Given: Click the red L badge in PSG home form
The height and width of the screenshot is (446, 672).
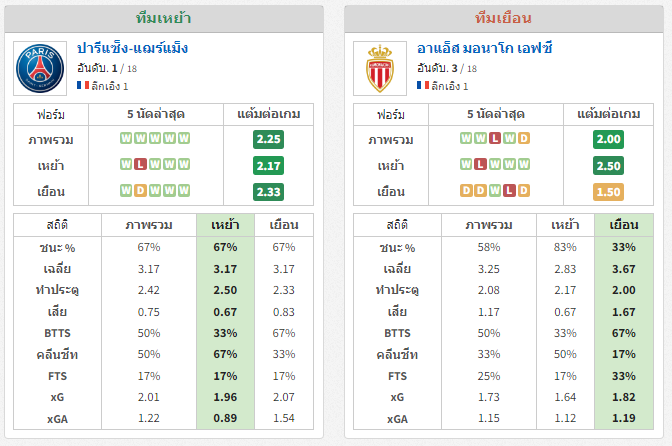Looking at the screenshot, I should tap(140, 165).
